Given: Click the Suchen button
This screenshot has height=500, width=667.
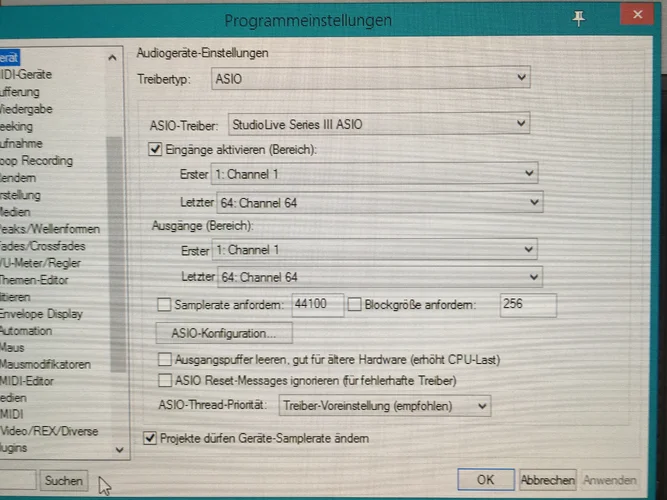Looking at the screenshot, I should [x=63, y=481].
